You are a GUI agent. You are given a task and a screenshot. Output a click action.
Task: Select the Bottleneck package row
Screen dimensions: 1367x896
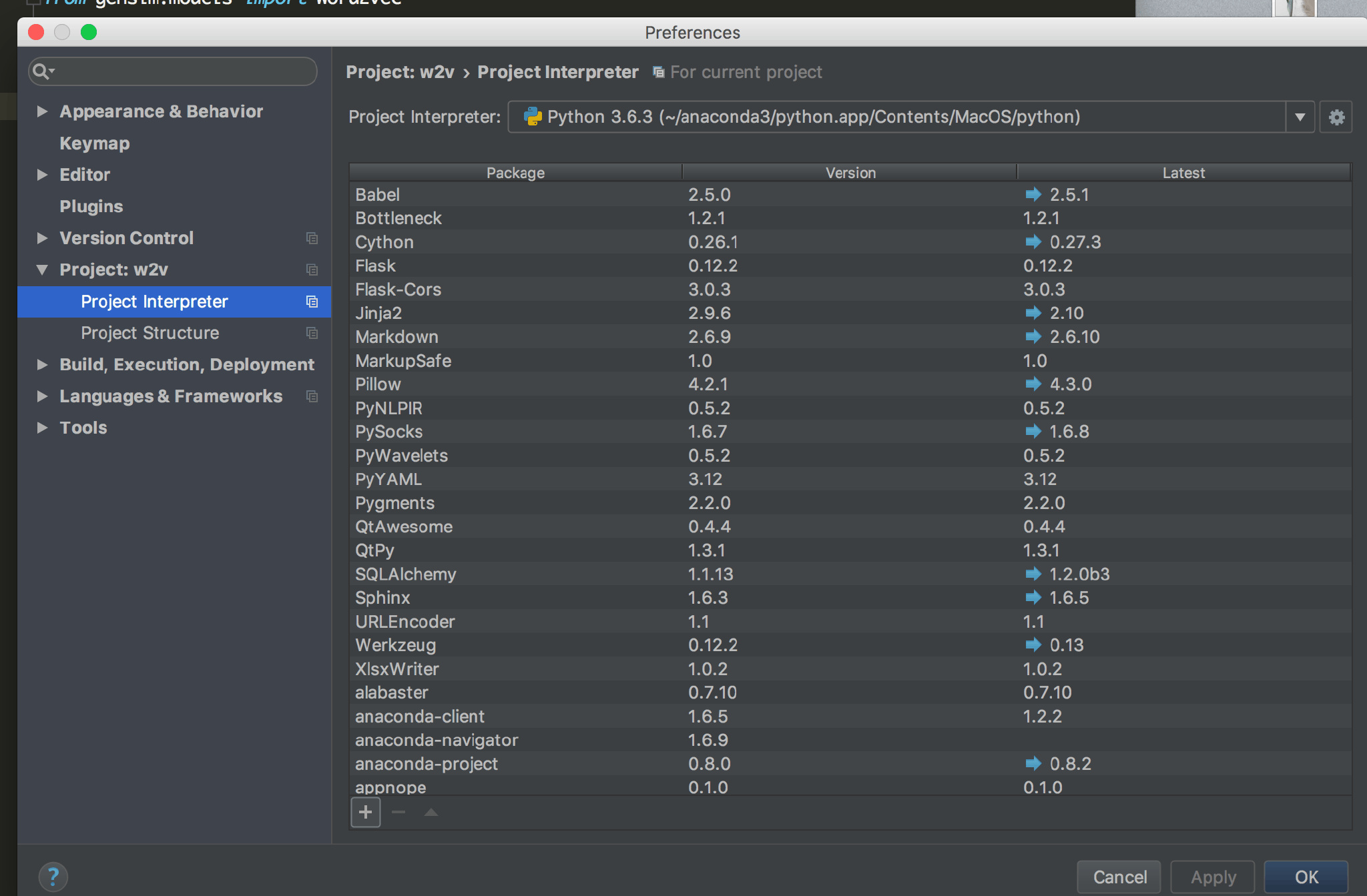click(850, 218)
